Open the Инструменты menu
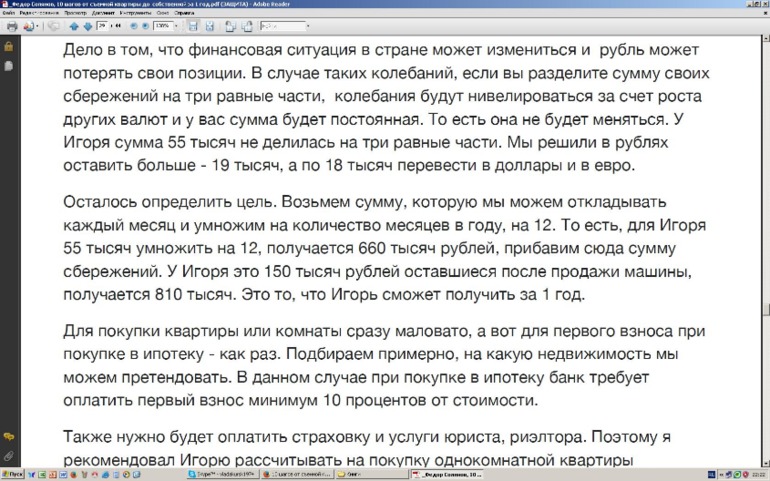Image resolution: width=770 pixels, height=481 pixels. click(x=137, y=13)
